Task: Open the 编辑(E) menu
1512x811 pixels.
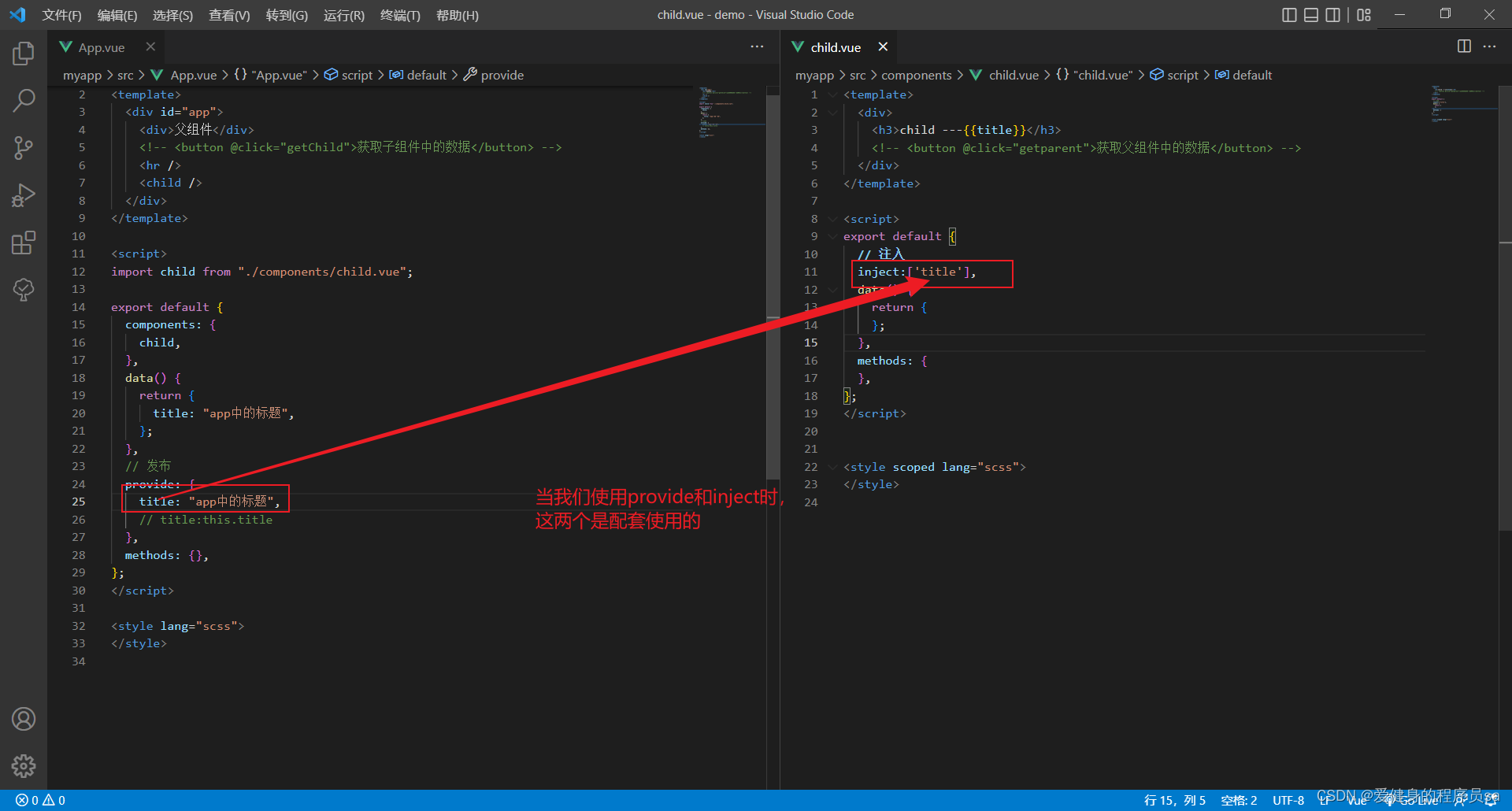Action: coord(117,15)
